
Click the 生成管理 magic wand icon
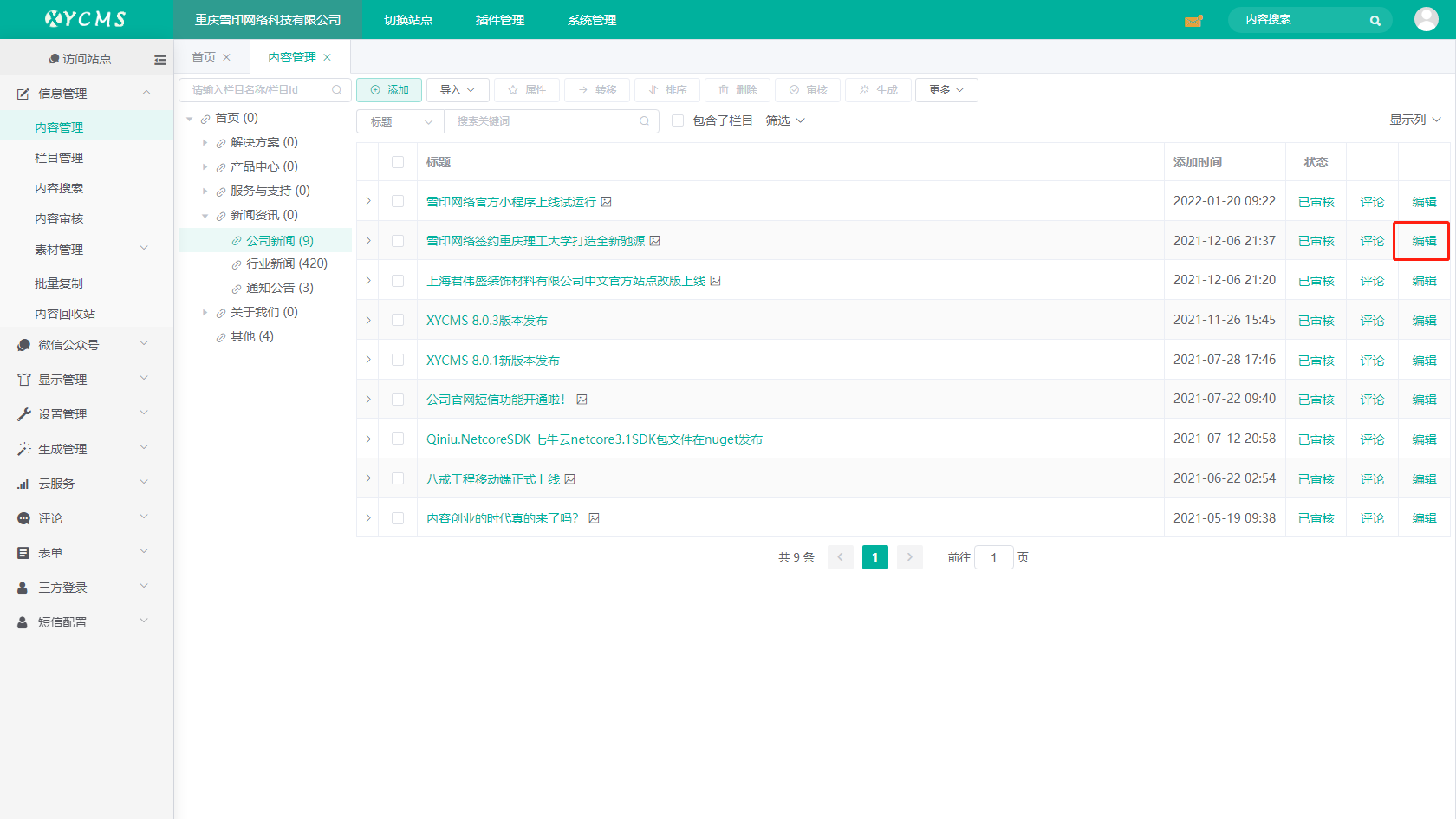click(24, 449)
